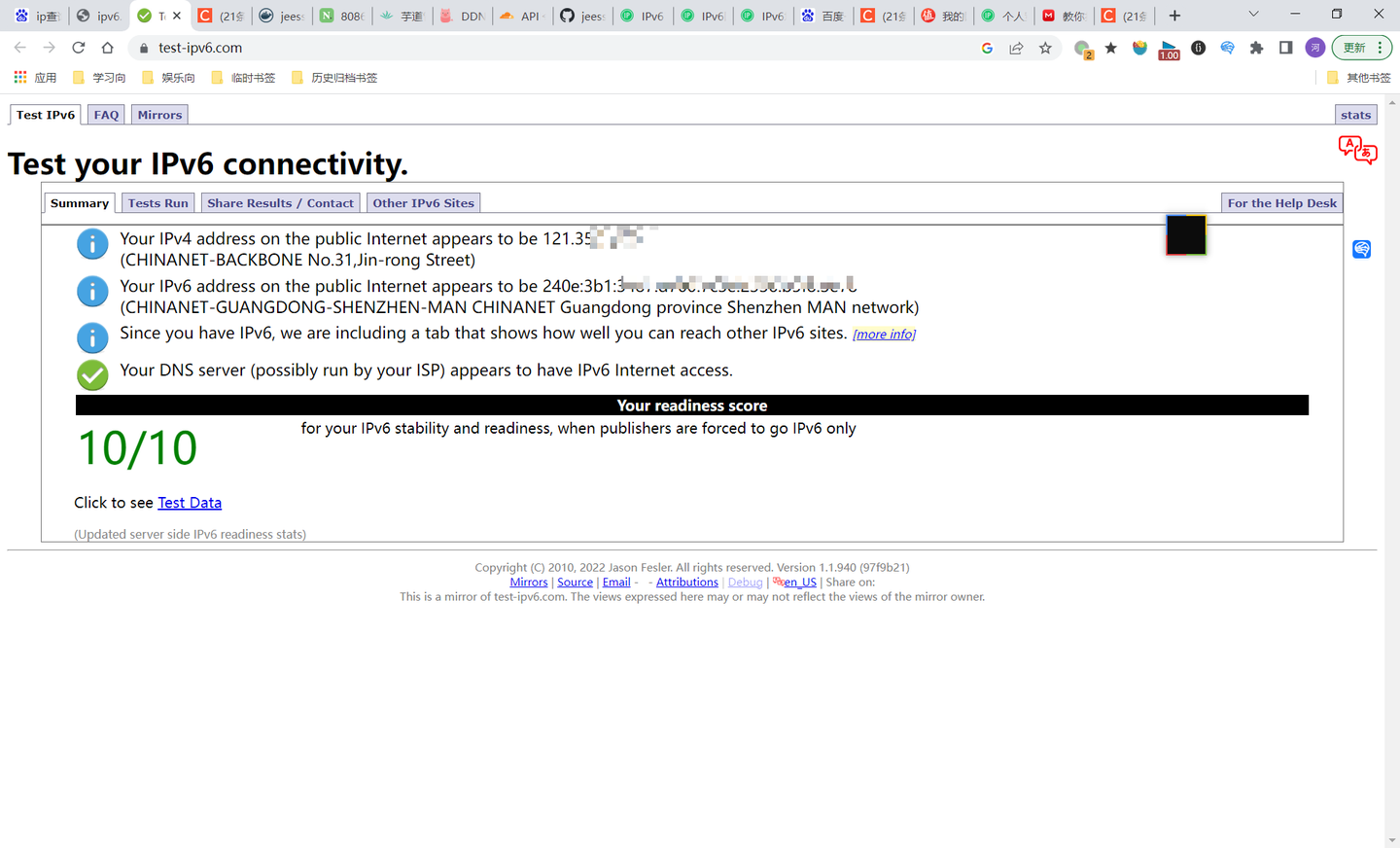
Task: Expand the tab search chevron
Action: coord(1253,15)
